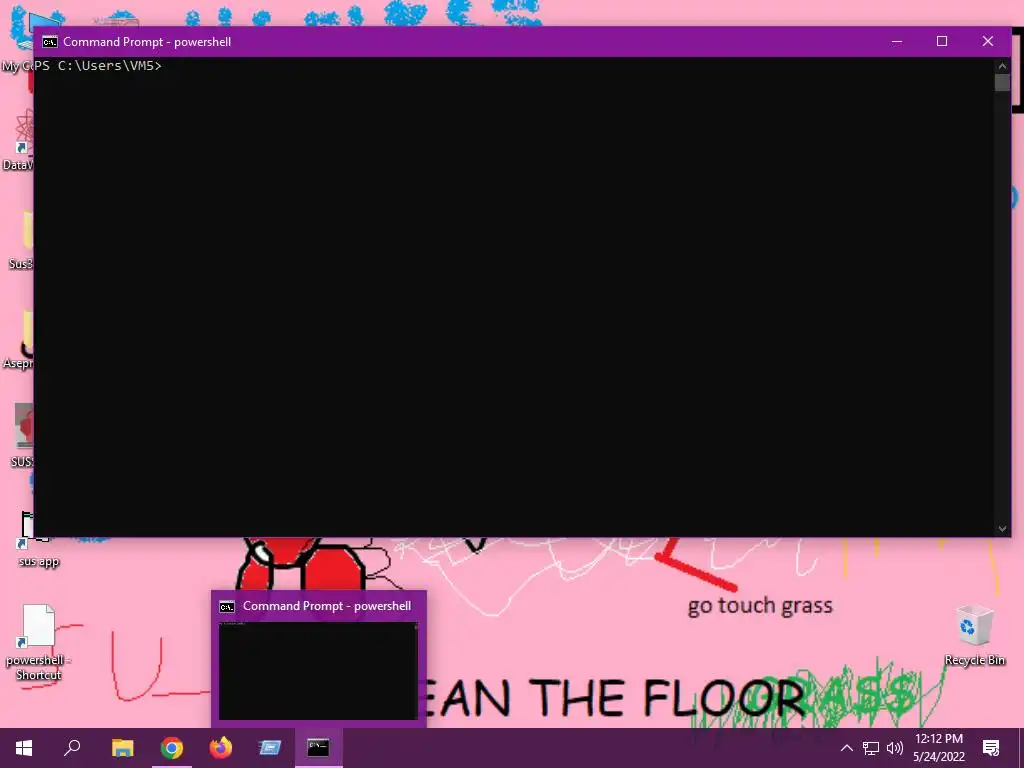Viewport: 1024px width, 768px height.
Task: Click Command Prompt title bar system icon
Action: [x=50, y=42]
